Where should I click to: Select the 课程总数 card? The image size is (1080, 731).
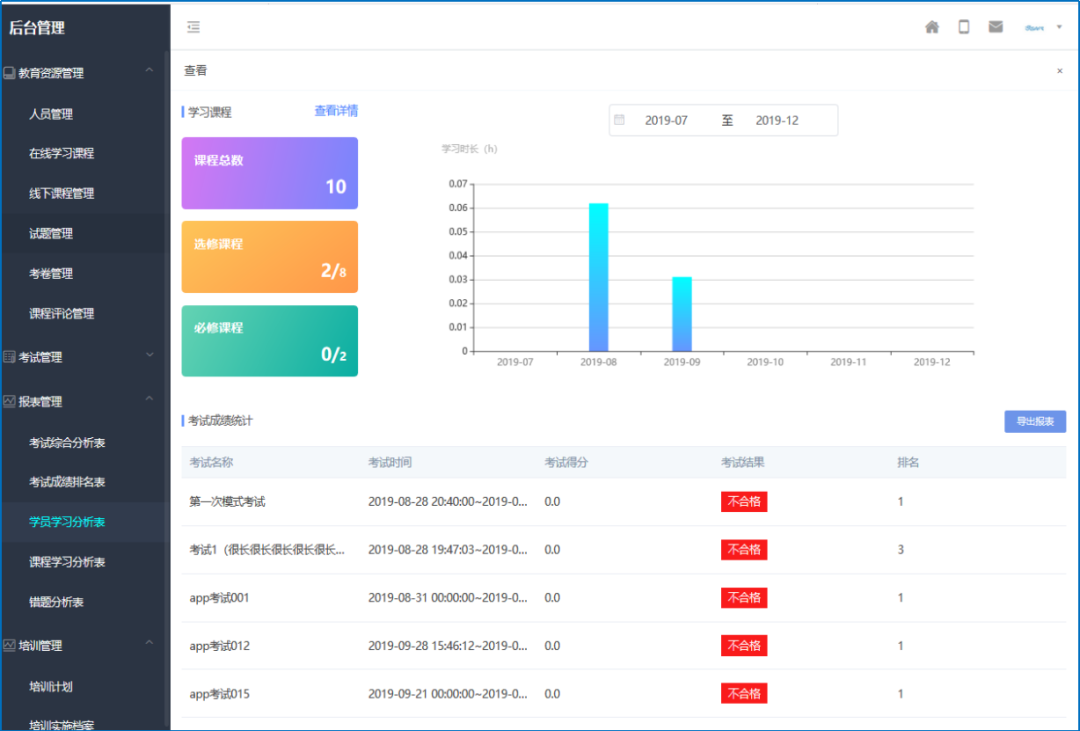click(x=269, y=173)
